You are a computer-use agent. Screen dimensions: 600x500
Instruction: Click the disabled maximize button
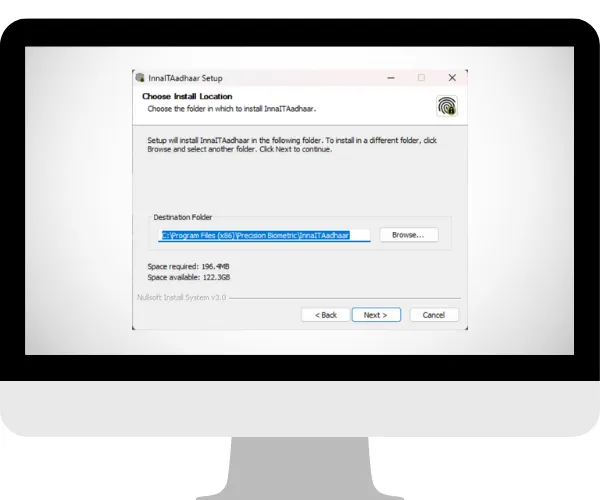tap(421, 78)
